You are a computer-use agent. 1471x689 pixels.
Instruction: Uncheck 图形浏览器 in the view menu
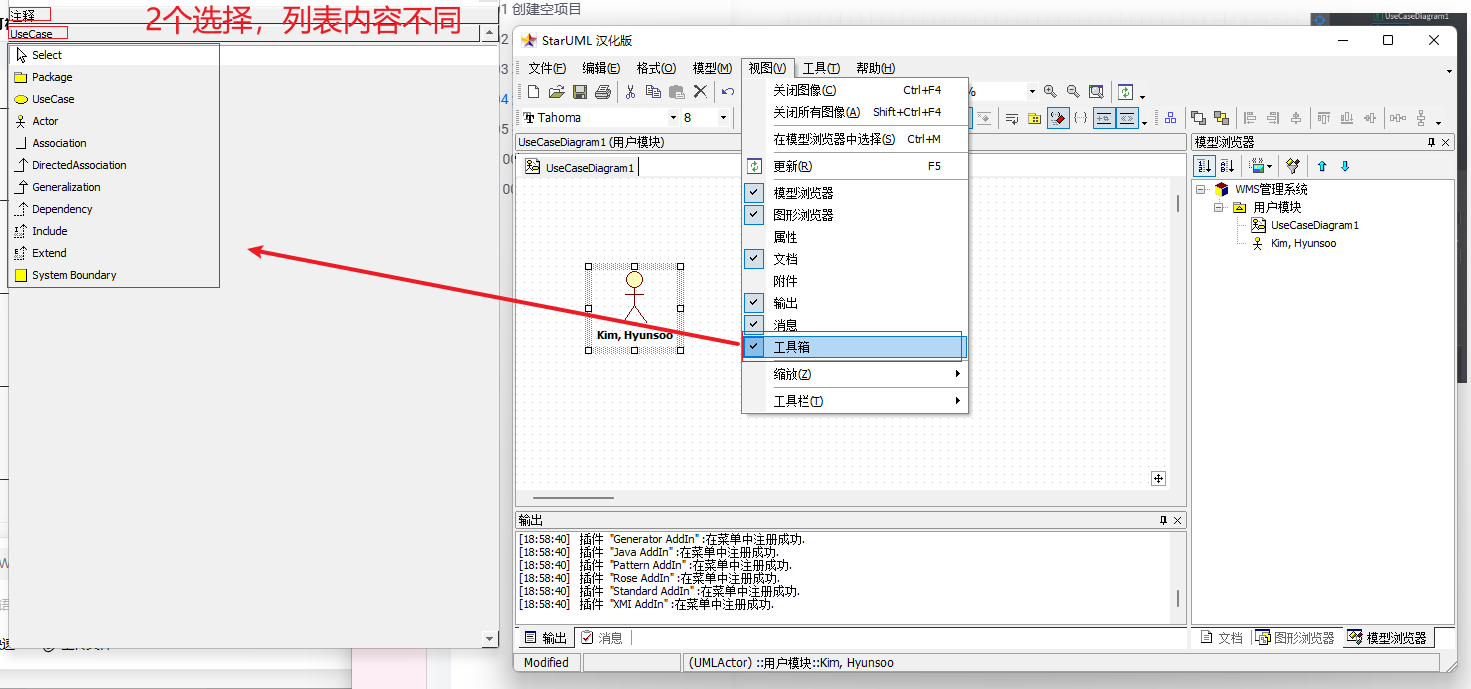click(x=854, y=215)
